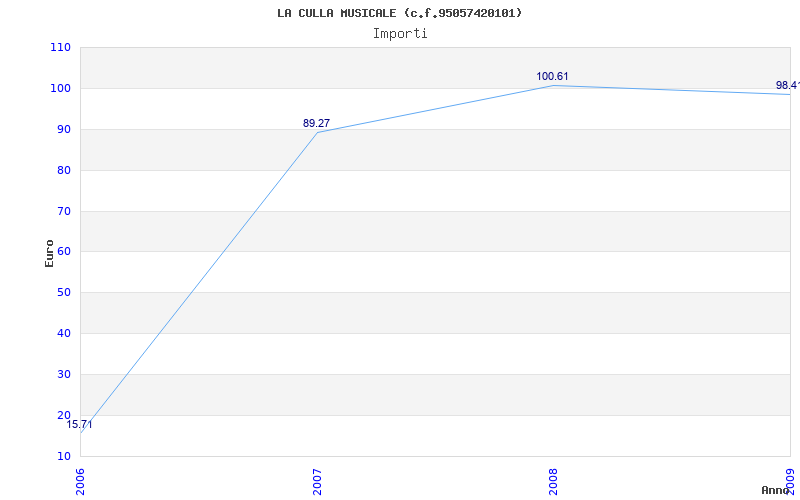Click the Anno x-axis label

click(776, 490)
